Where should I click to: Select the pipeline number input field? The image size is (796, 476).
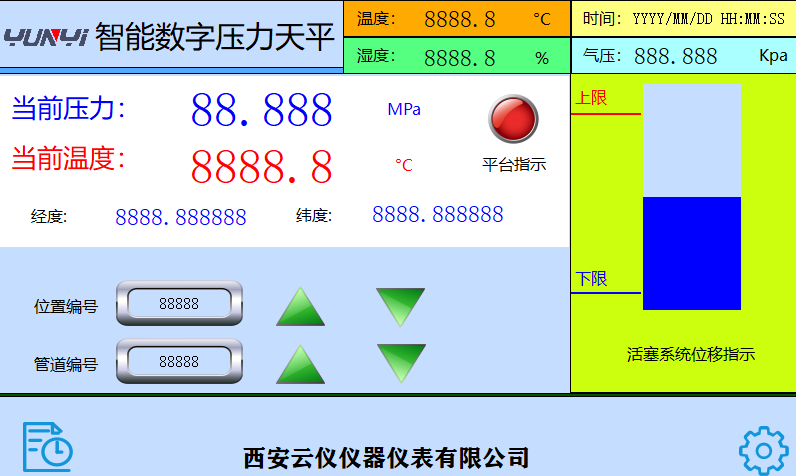(179, 361)
